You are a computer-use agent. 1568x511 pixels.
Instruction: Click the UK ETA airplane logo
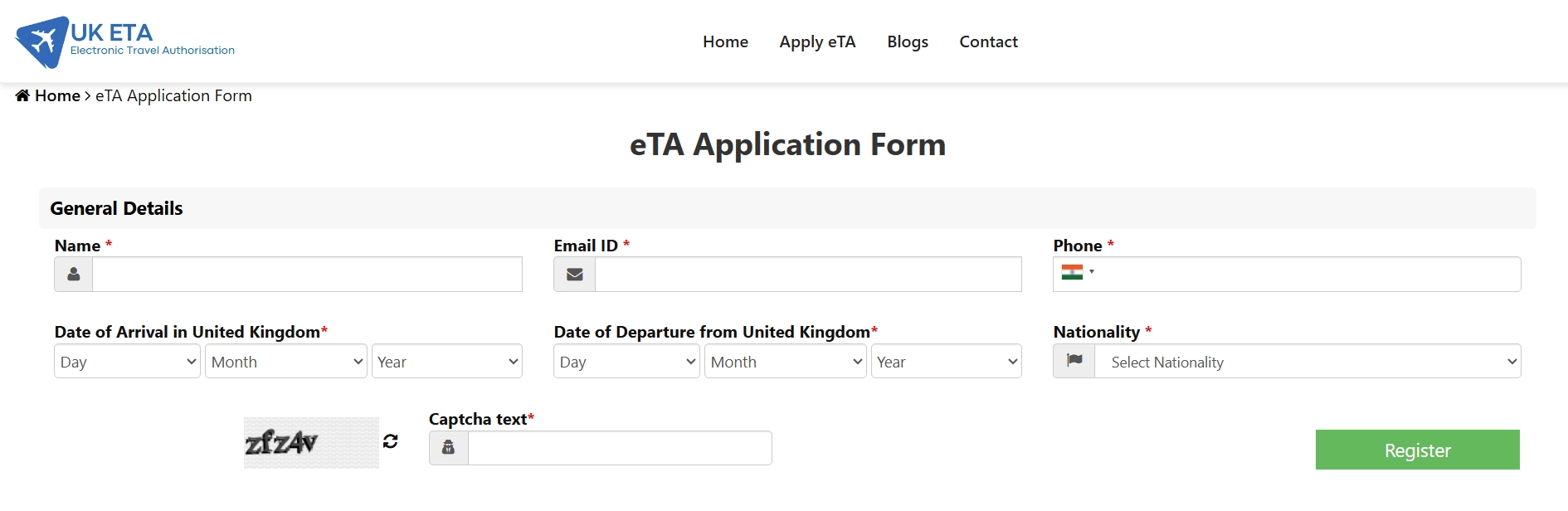(x=42, y=41)
